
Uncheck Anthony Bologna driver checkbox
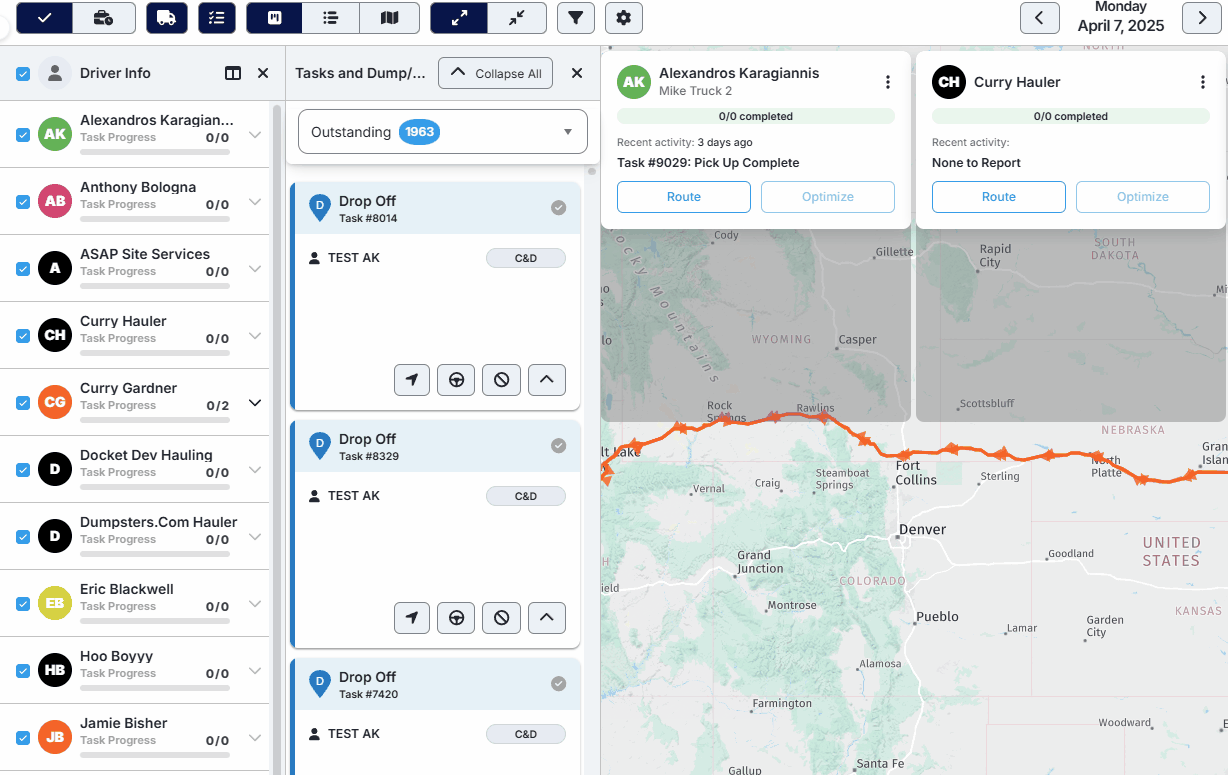23,201
